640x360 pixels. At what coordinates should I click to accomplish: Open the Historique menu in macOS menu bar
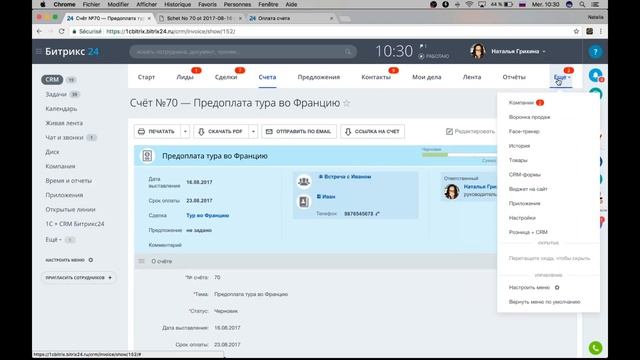click(177, 4)
